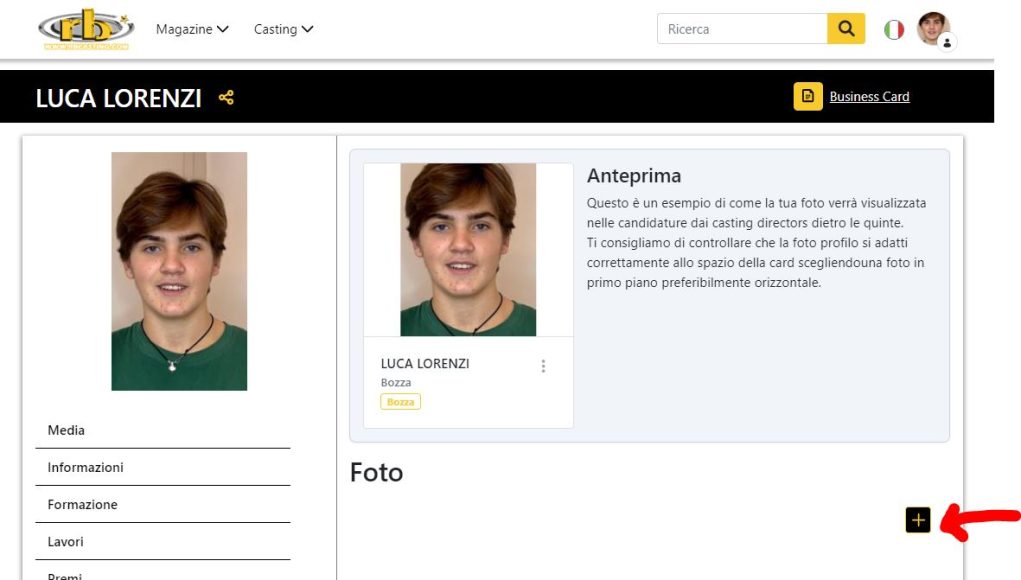Open the Business Card link

(x=869, y=96)
